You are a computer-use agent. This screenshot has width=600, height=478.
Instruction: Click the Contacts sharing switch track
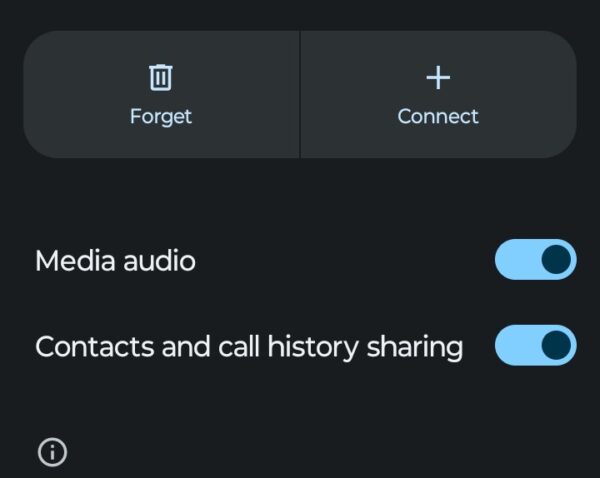[x=515, y=346]
